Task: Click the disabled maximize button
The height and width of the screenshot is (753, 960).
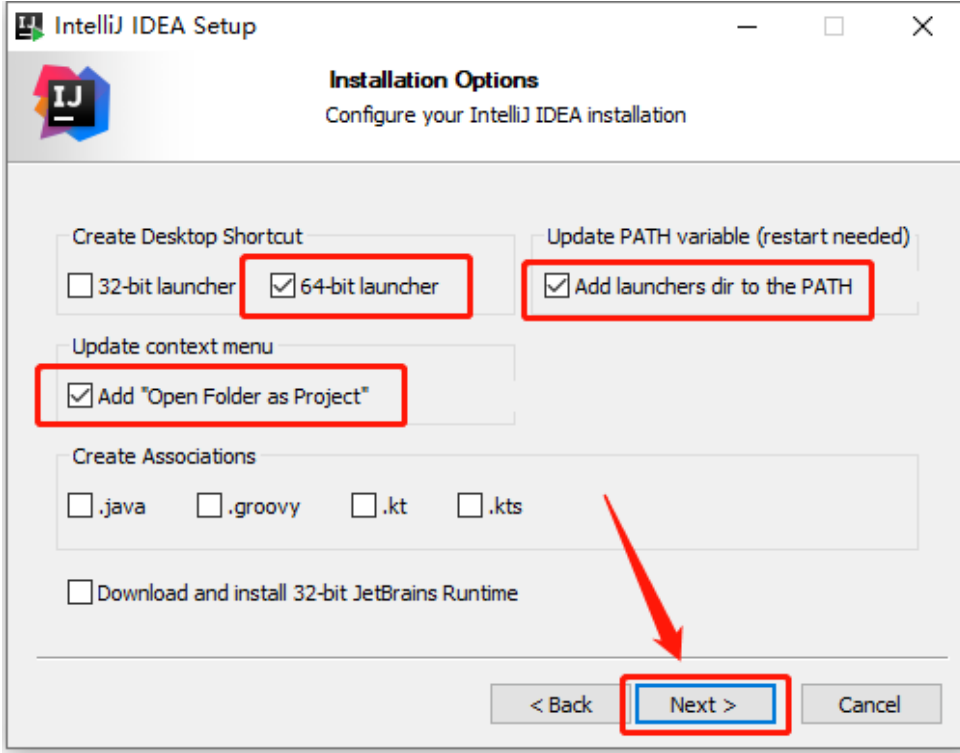Action: point(834,27)
